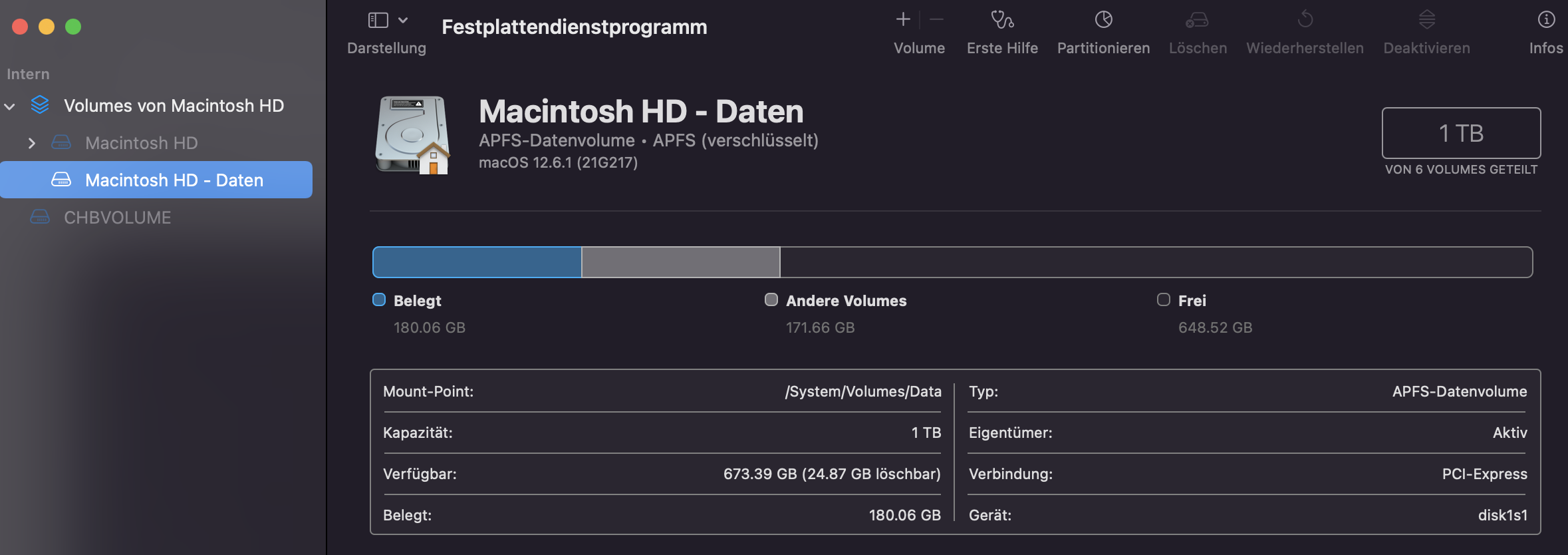Click the Macintosh HD - Daten drive image

click(412, 135)
